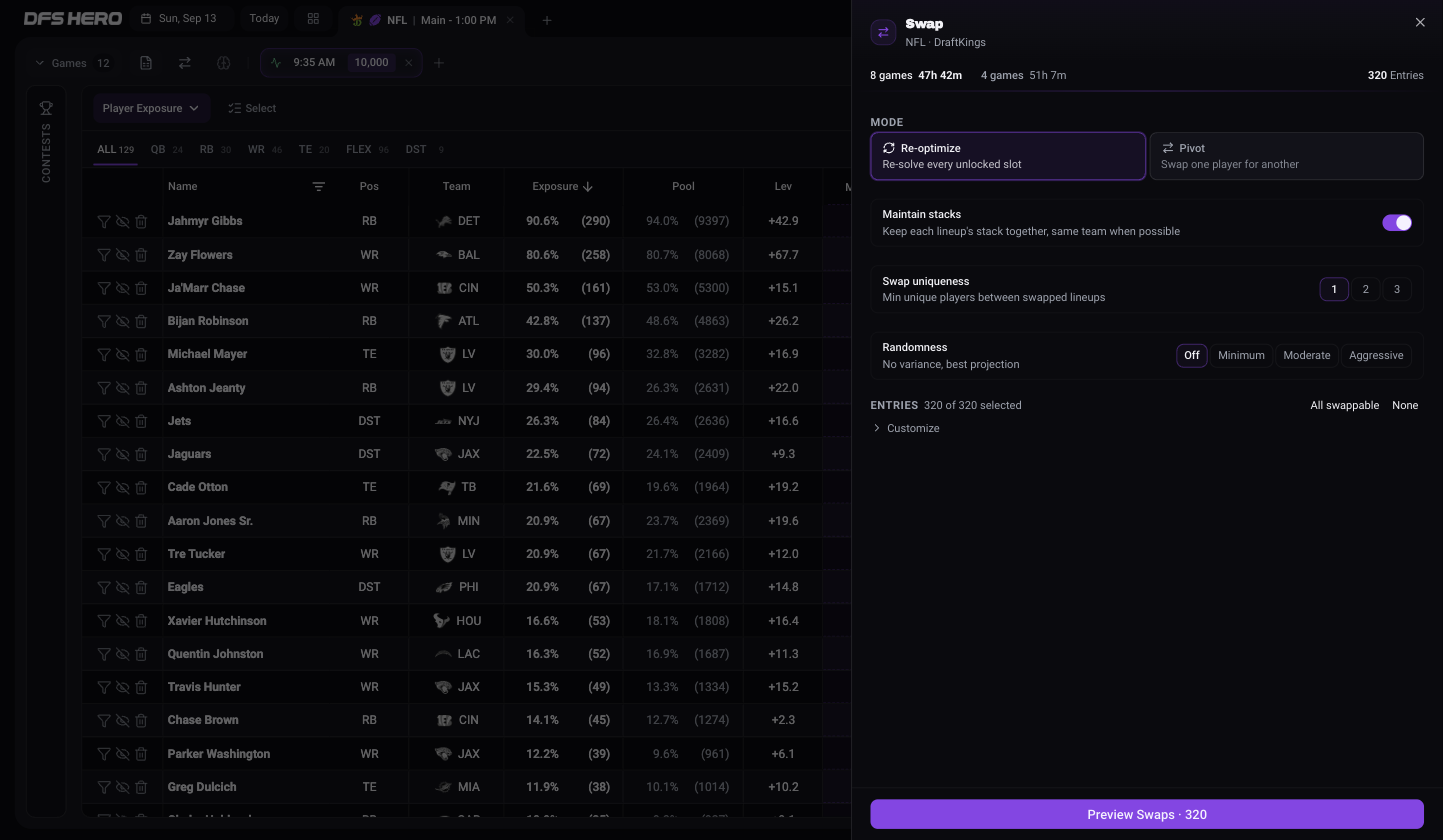Click trash icon for Ja'Marr Chase
Viewport: 1443px width, 840px height.
click(x=141, y=288)
